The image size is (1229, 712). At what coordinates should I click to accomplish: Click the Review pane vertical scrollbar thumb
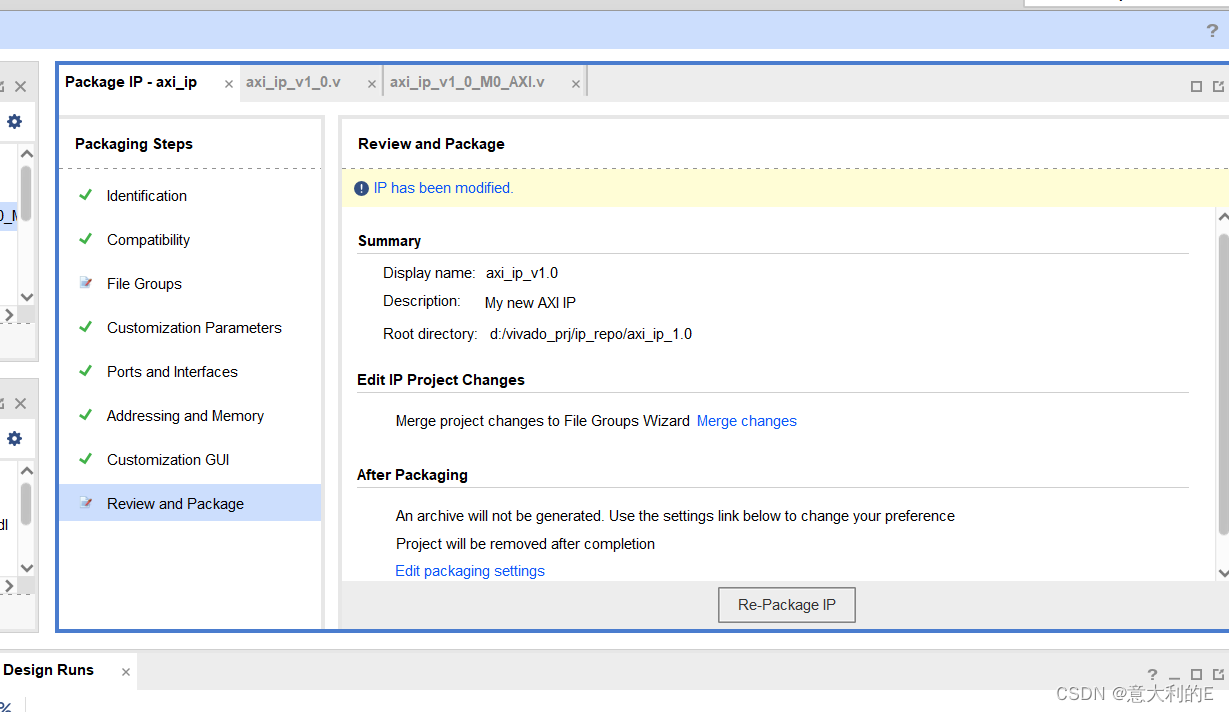coord(1223,382)
